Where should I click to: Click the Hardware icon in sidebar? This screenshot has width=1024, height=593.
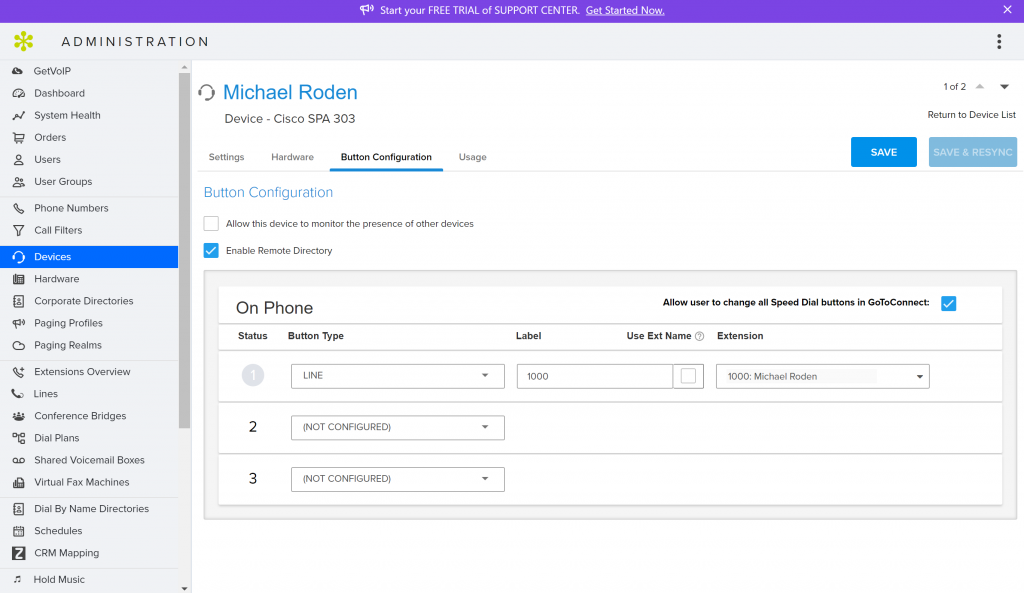click(18, 279)
